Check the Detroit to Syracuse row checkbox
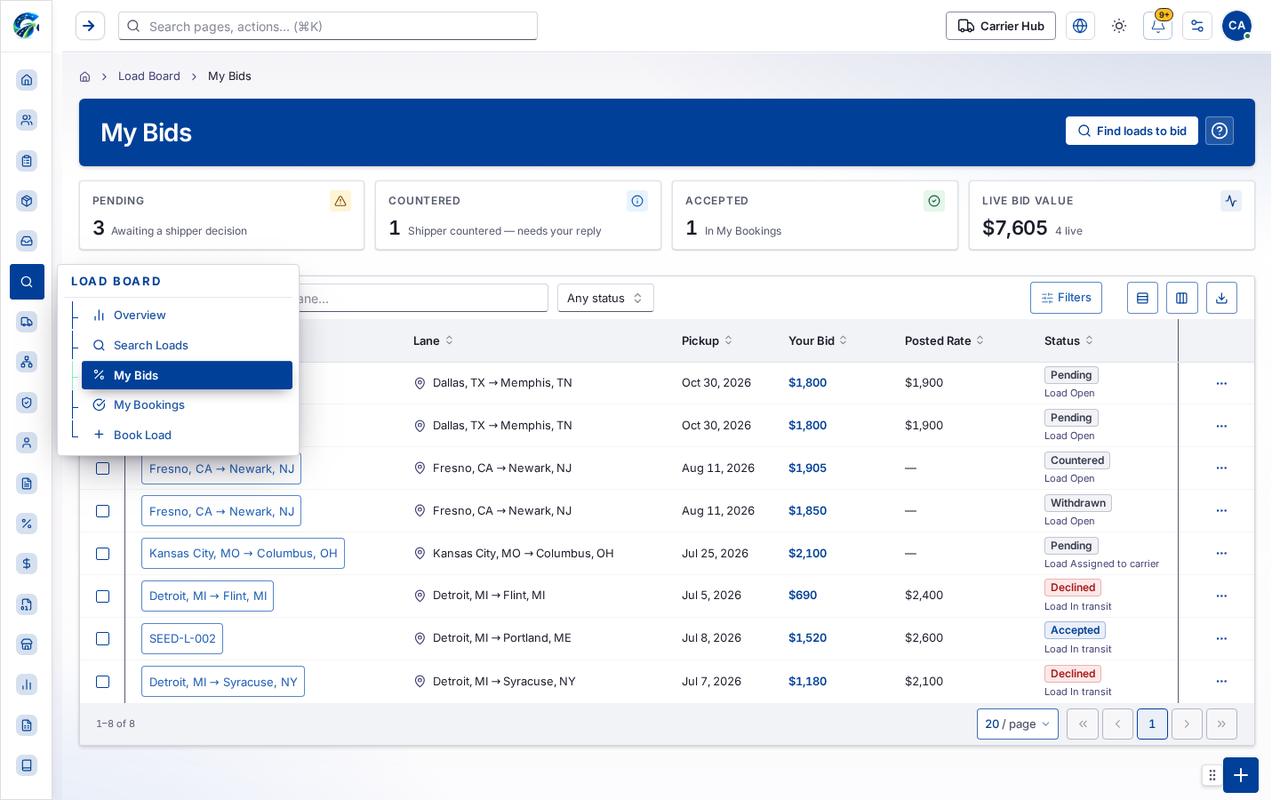1280x800 pixels. pyautogui.click(x=102, y=682)
